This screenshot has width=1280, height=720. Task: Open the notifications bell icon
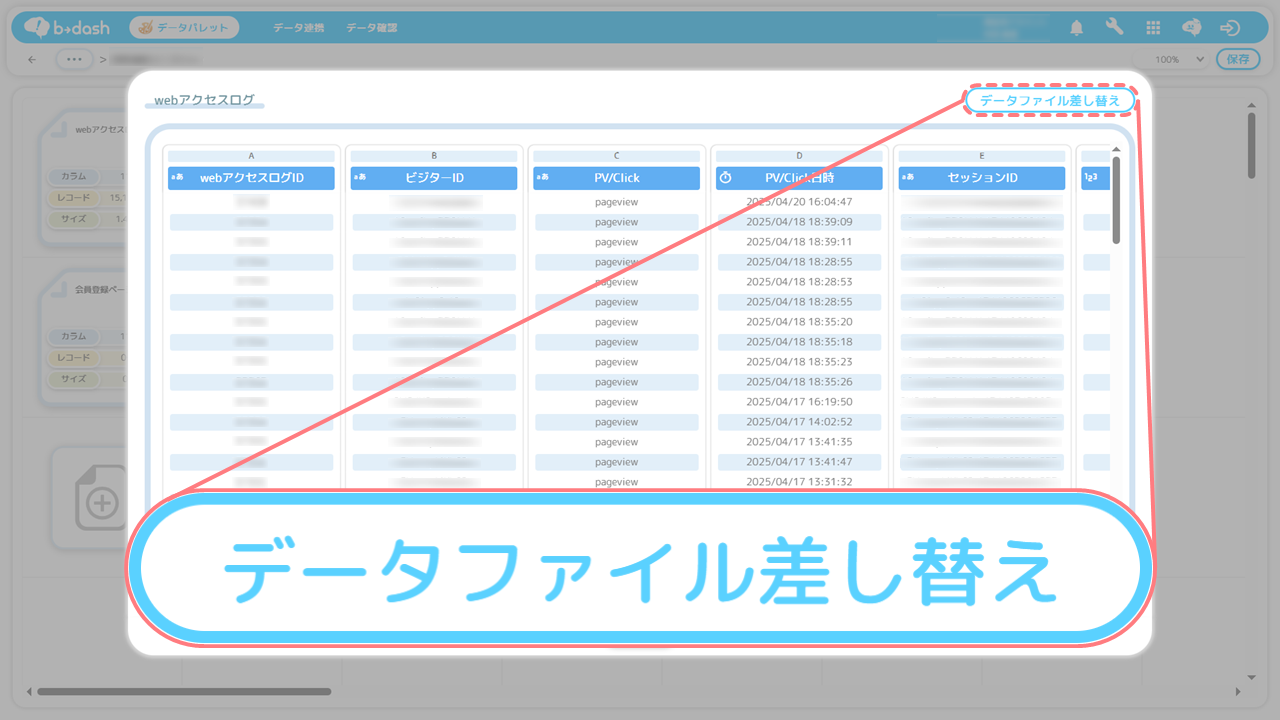coord(1076,28)
